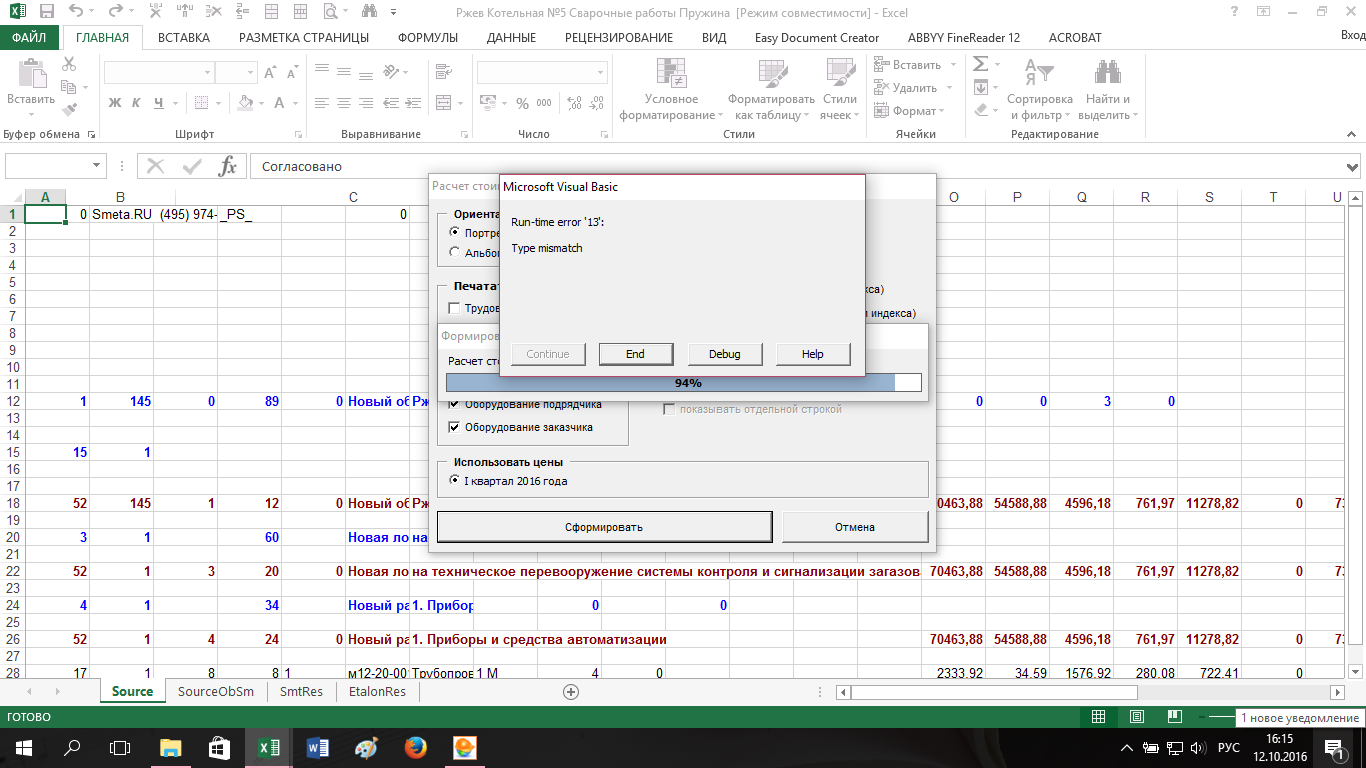Click the increase decimal places icon
Viewport: 1366px width, 768px height.
click(x=574, y=103)
